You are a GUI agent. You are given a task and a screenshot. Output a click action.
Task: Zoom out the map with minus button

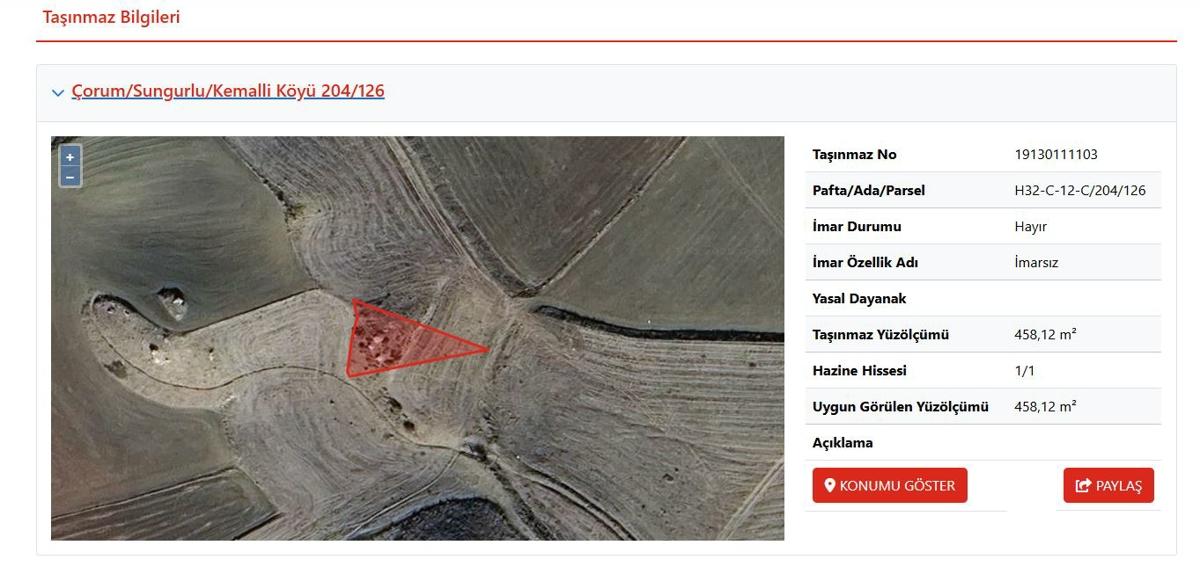coord(70,177)
